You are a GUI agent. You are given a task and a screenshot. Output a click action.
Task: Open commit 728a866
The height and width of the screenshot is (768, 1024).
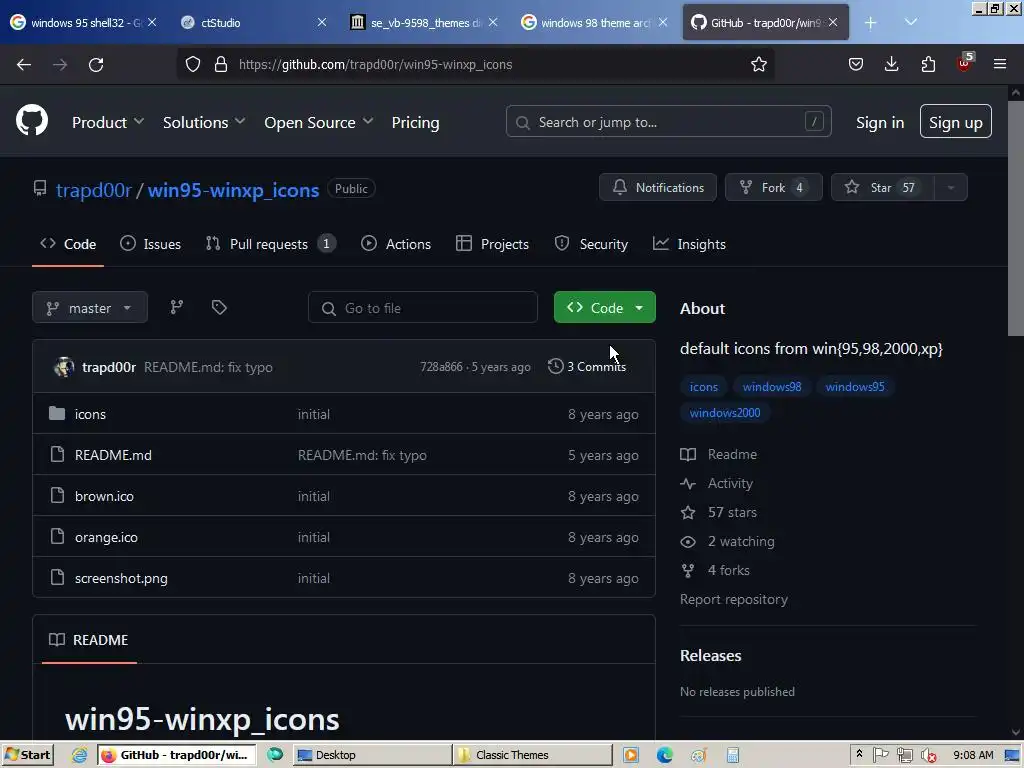(x=441, y=367)
